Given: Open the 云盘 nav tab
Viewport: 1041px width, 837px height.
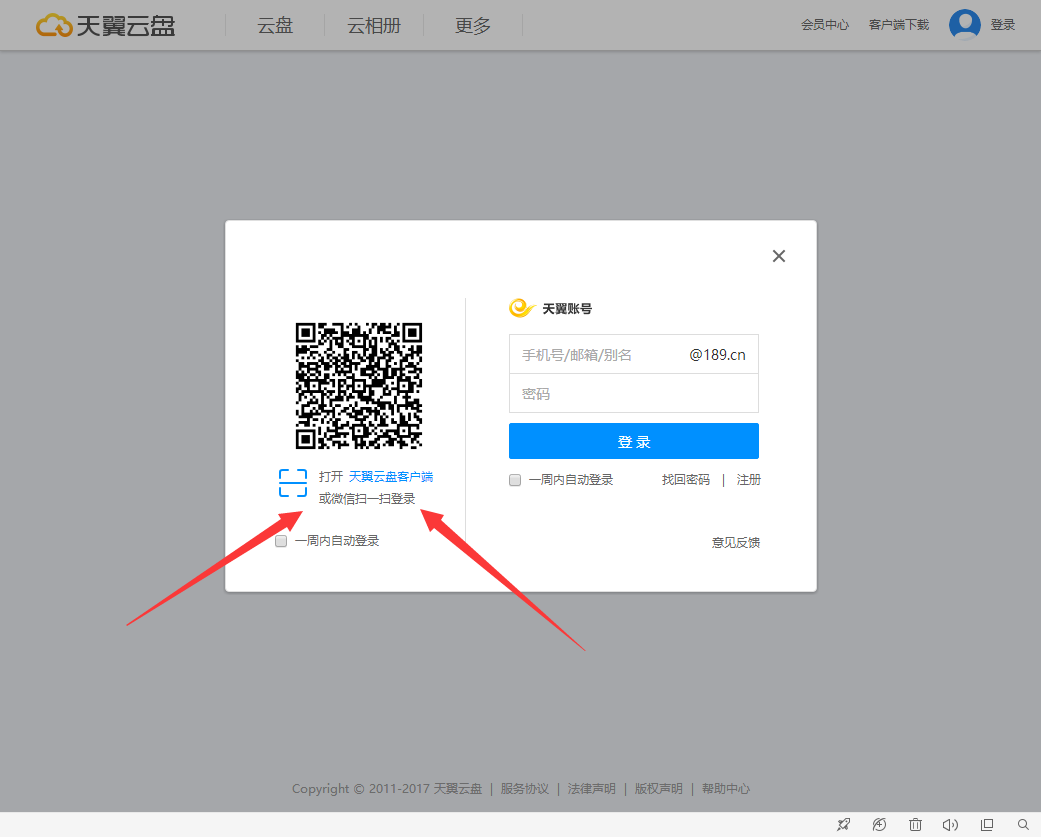Looking at the screenshot, I should (275, 25).
